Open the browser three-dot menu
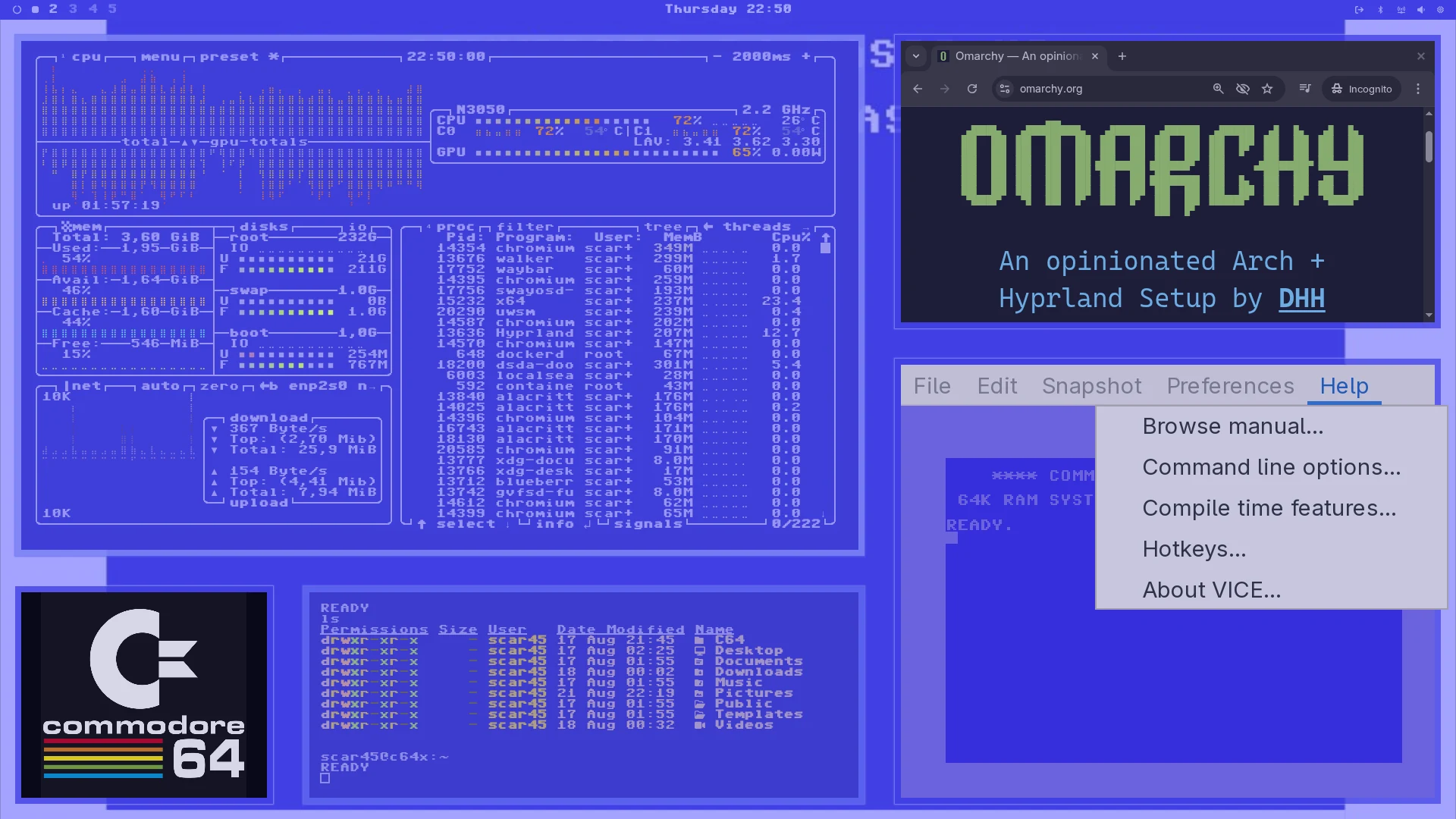The width and height of the screenshot is (1456, 819). tap(1418, 89)
